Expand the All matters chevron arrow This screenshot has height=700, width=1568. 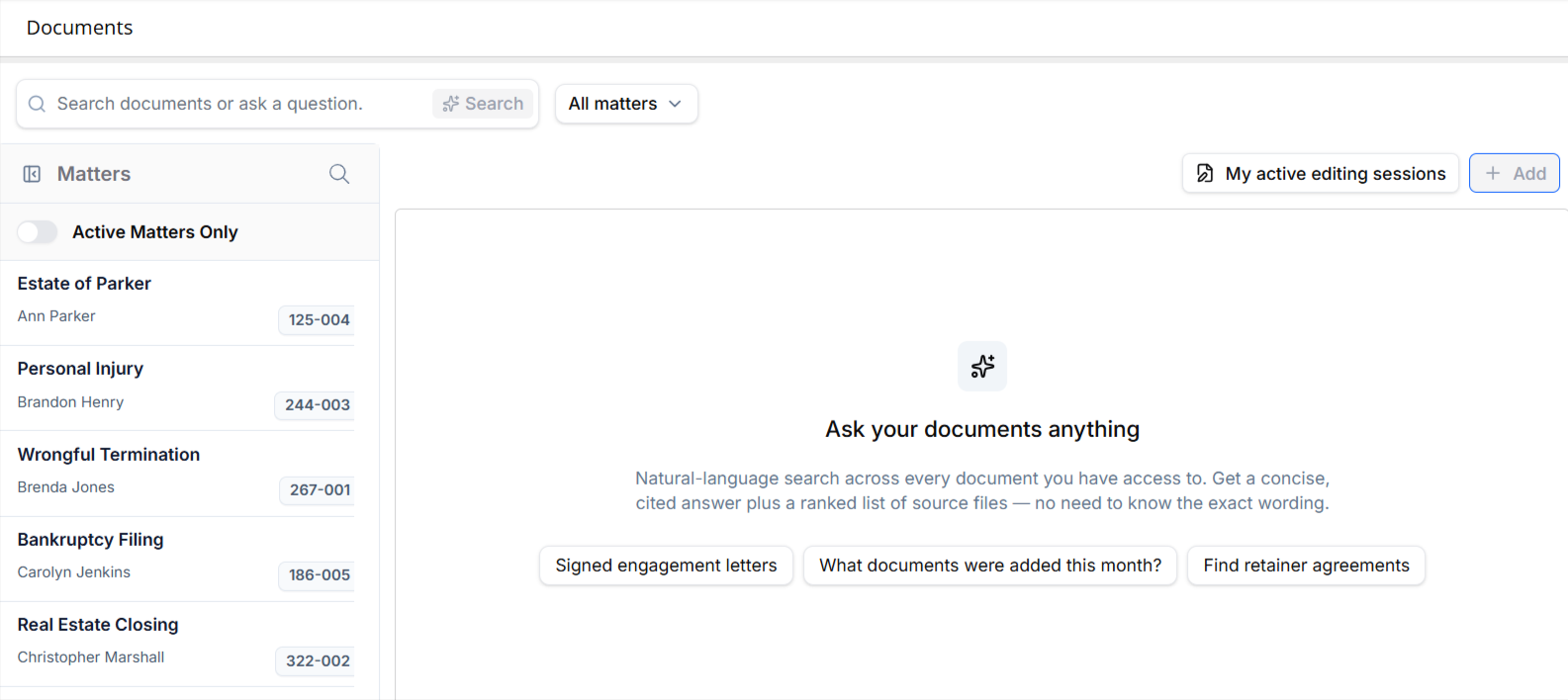point(676,104)
